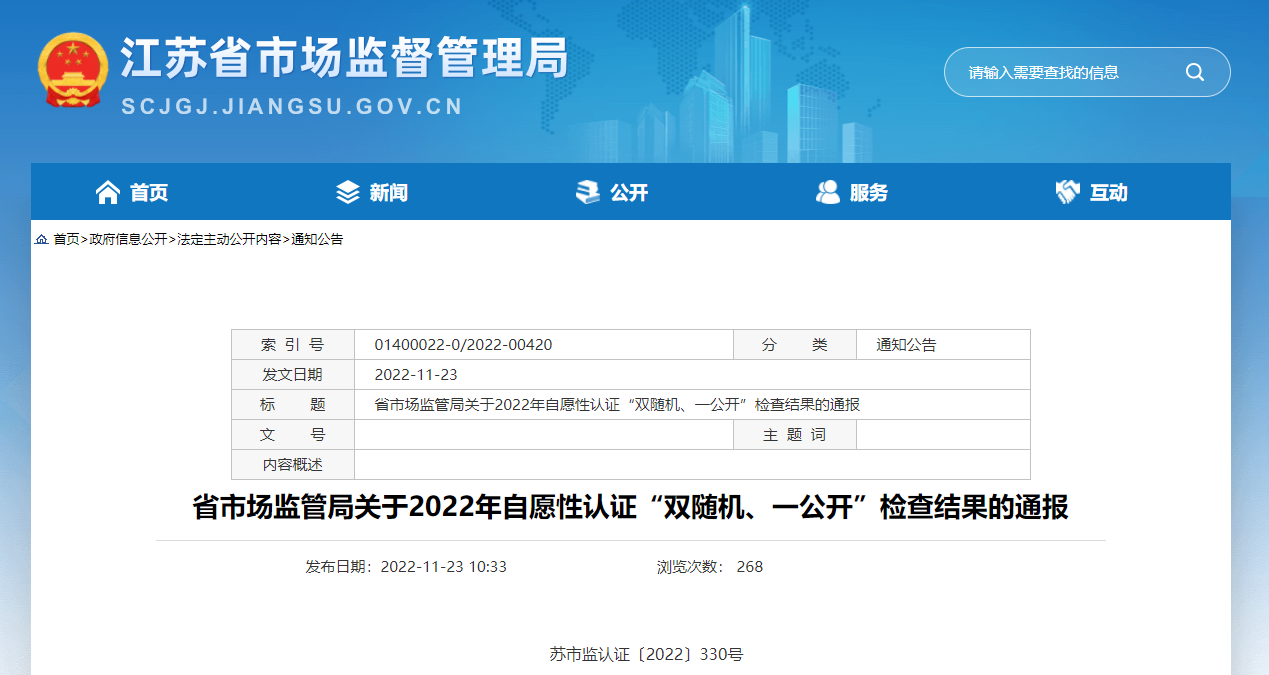Viewport: 1269px width, 675px height.
Task: Click the 2022-11-23 发文日期 table value
Action: (415, 375)
